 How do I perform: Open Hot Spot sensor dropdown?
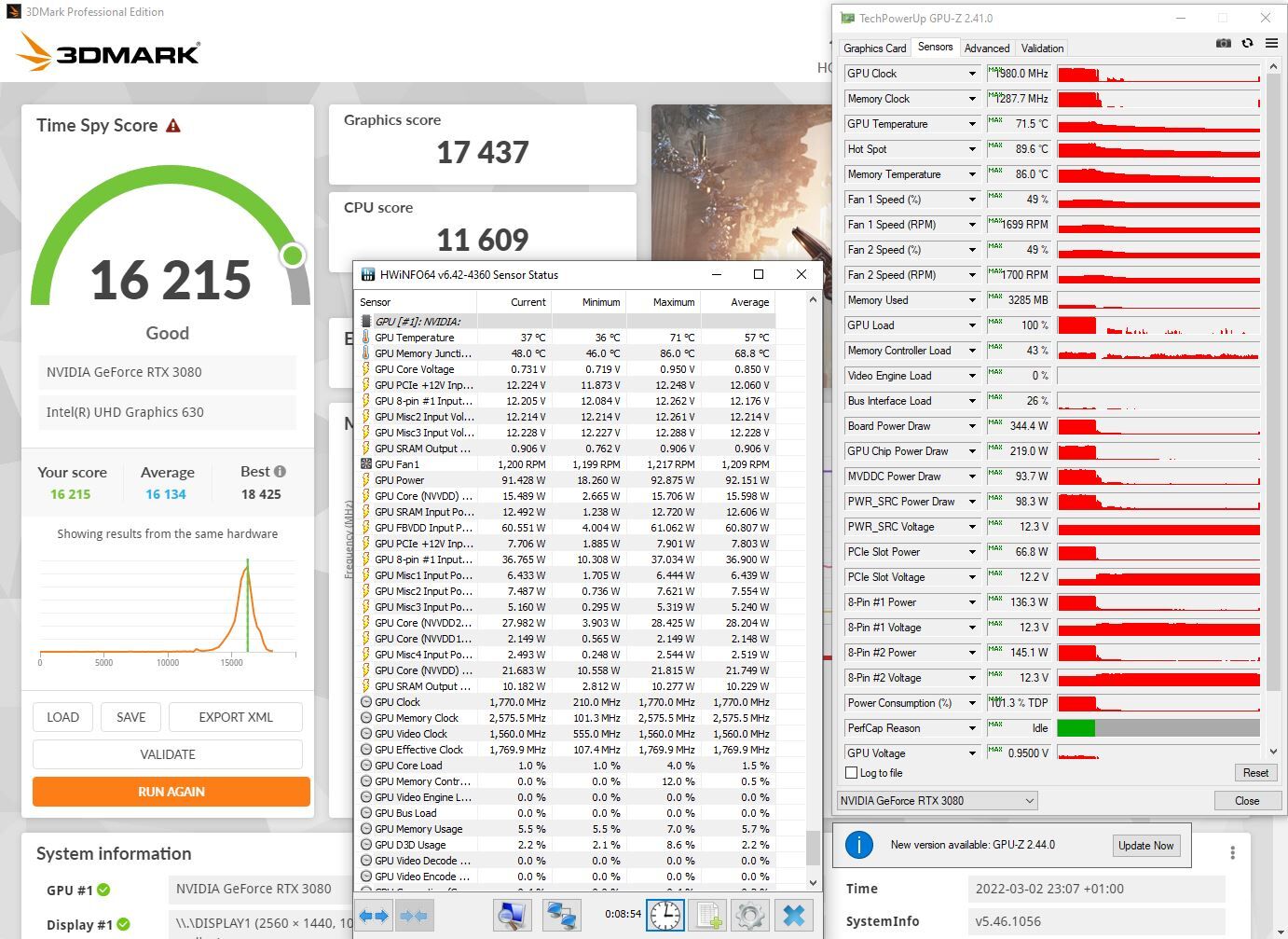972,149
